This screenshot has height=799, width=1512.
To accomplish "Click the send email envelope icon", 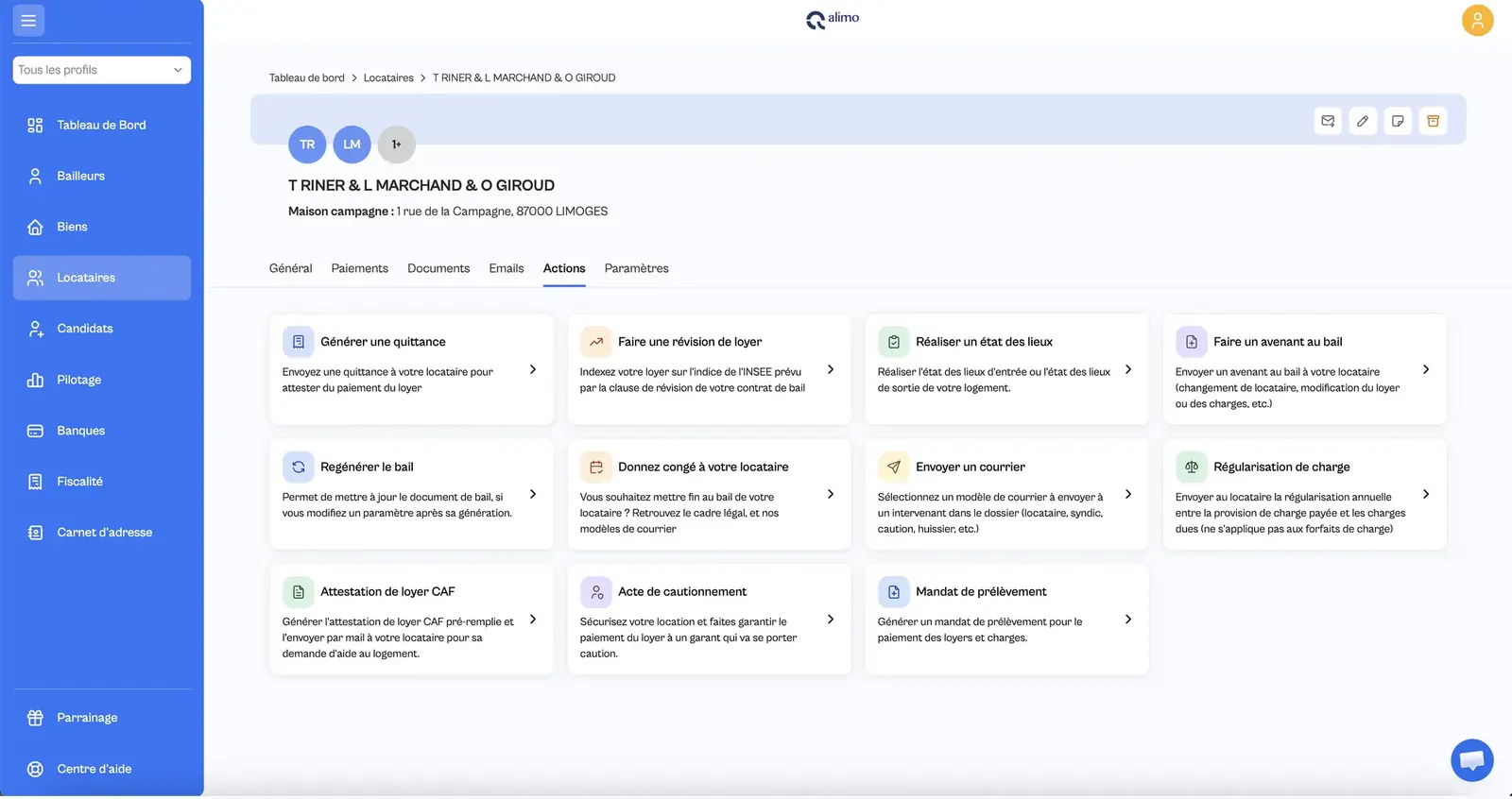I will tap(1328, 121).
